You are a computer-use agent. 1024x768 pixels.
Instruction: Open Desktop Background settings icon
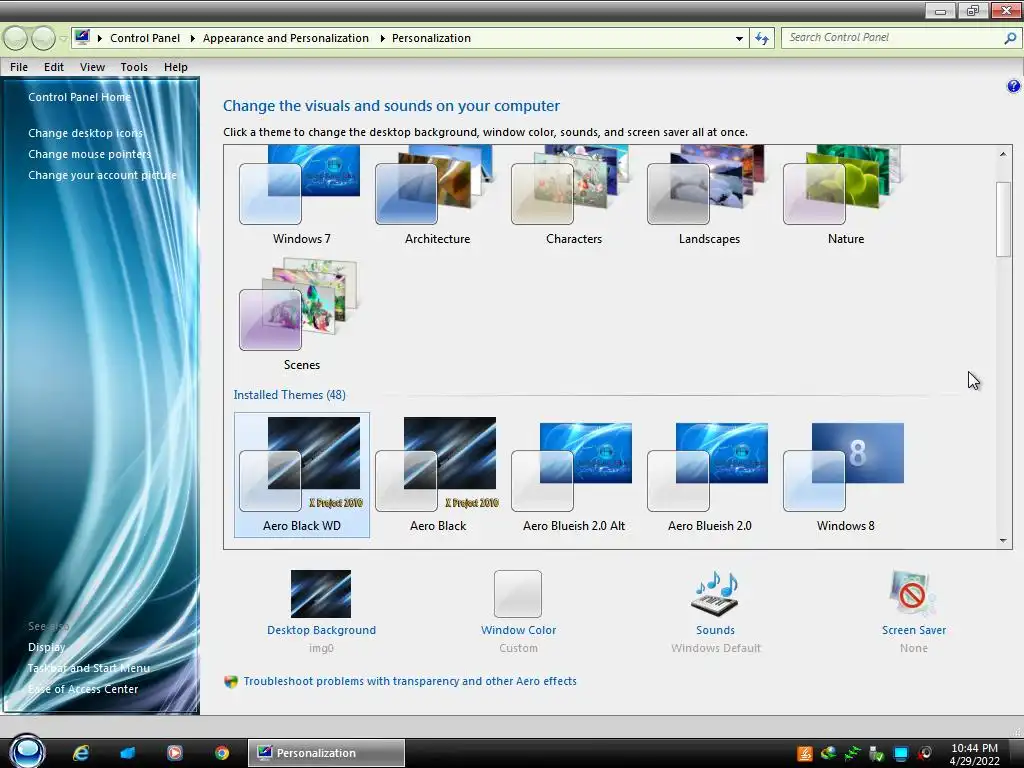[x=321, y=594]
